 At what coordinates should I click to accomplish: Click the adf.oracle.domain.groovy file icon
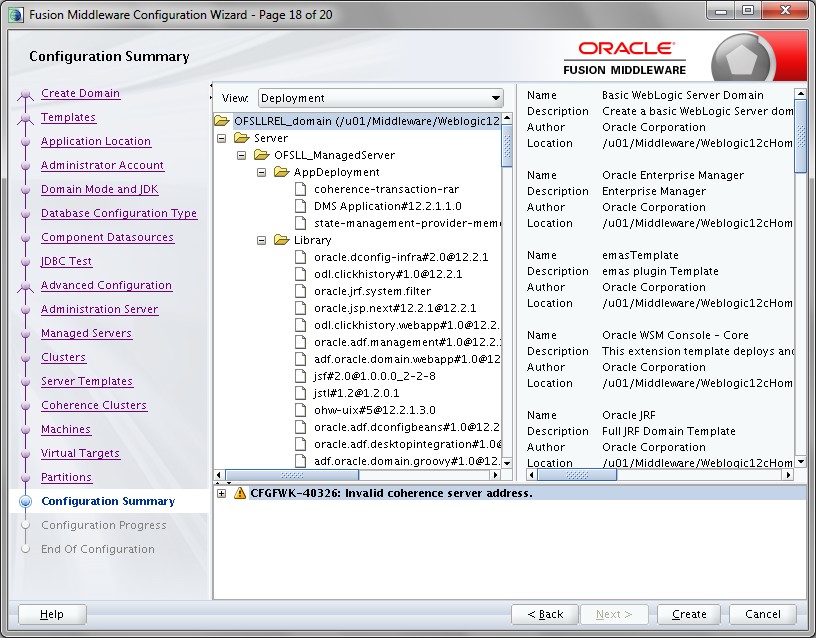(300, 461)
